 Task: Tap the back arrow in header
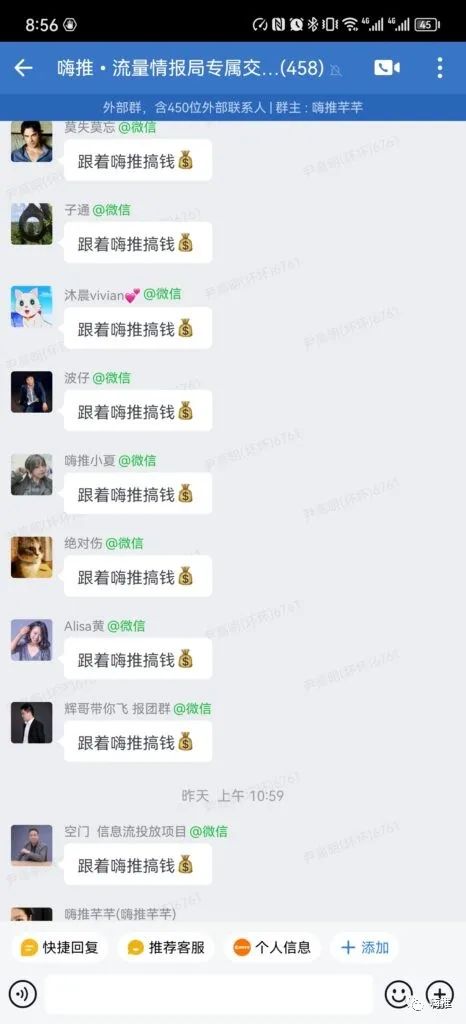[23, 68]
